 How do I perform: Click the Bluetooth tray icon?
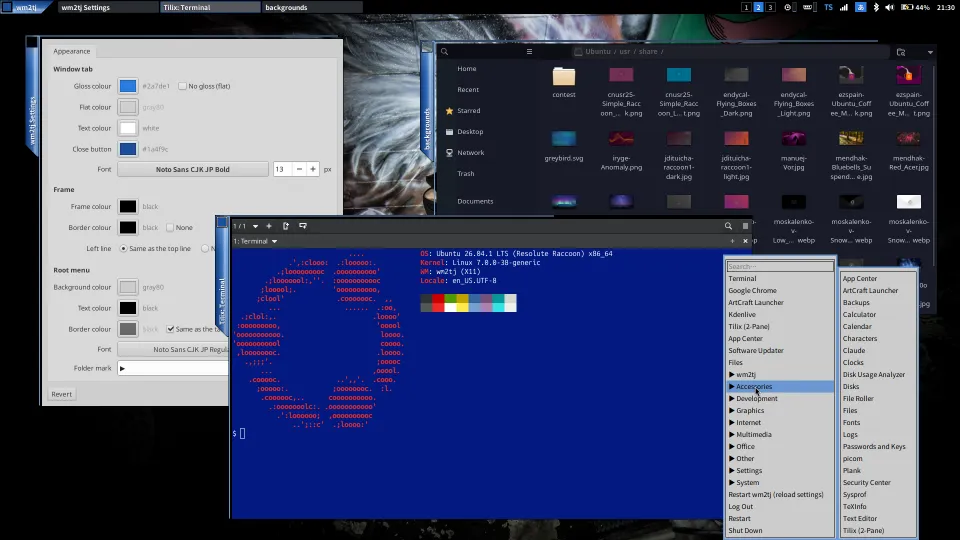click(x=876, y=7)
